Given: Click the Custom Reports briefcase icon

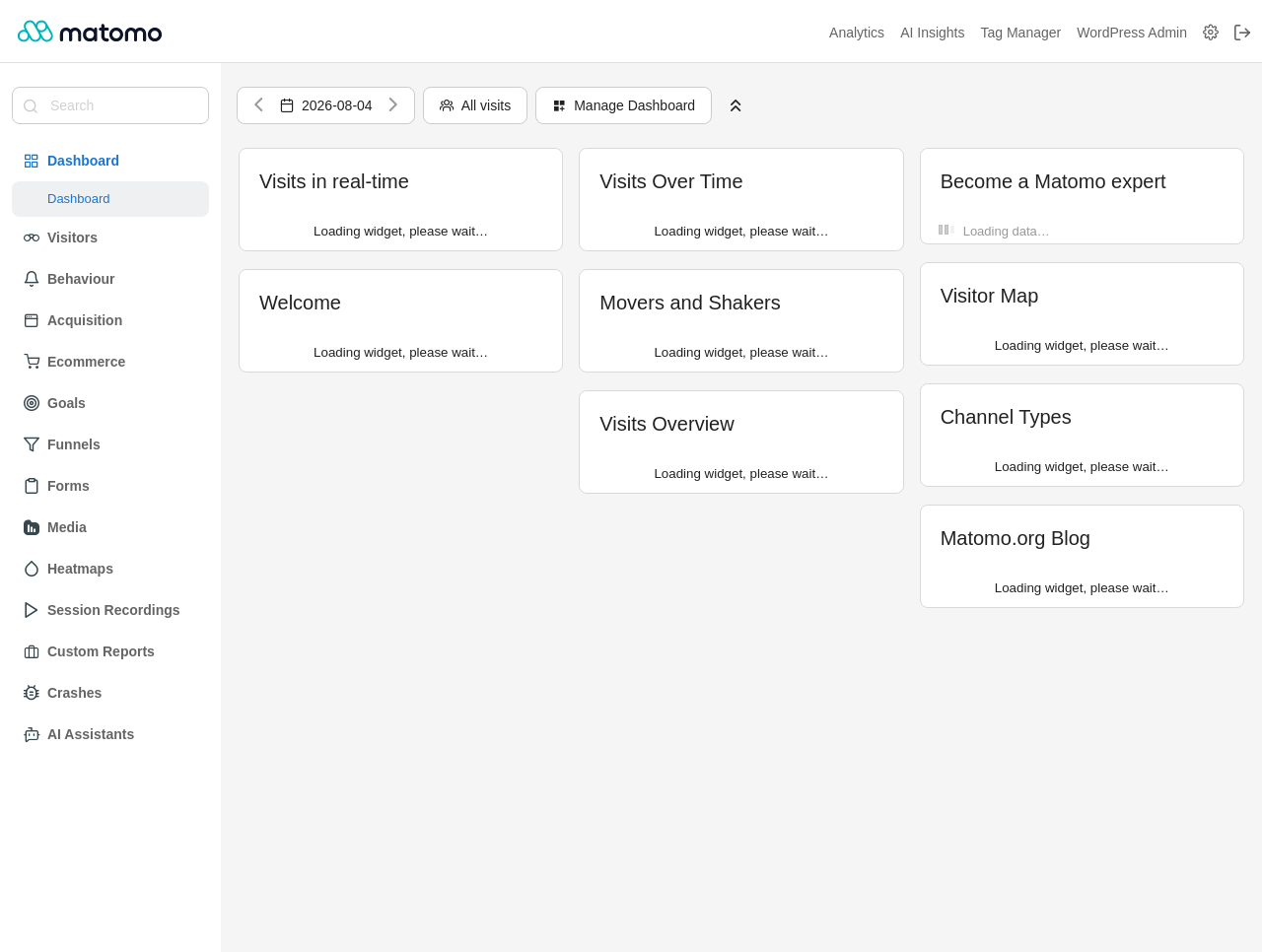Looking at the screenshot, I should [x=32, y=651].
